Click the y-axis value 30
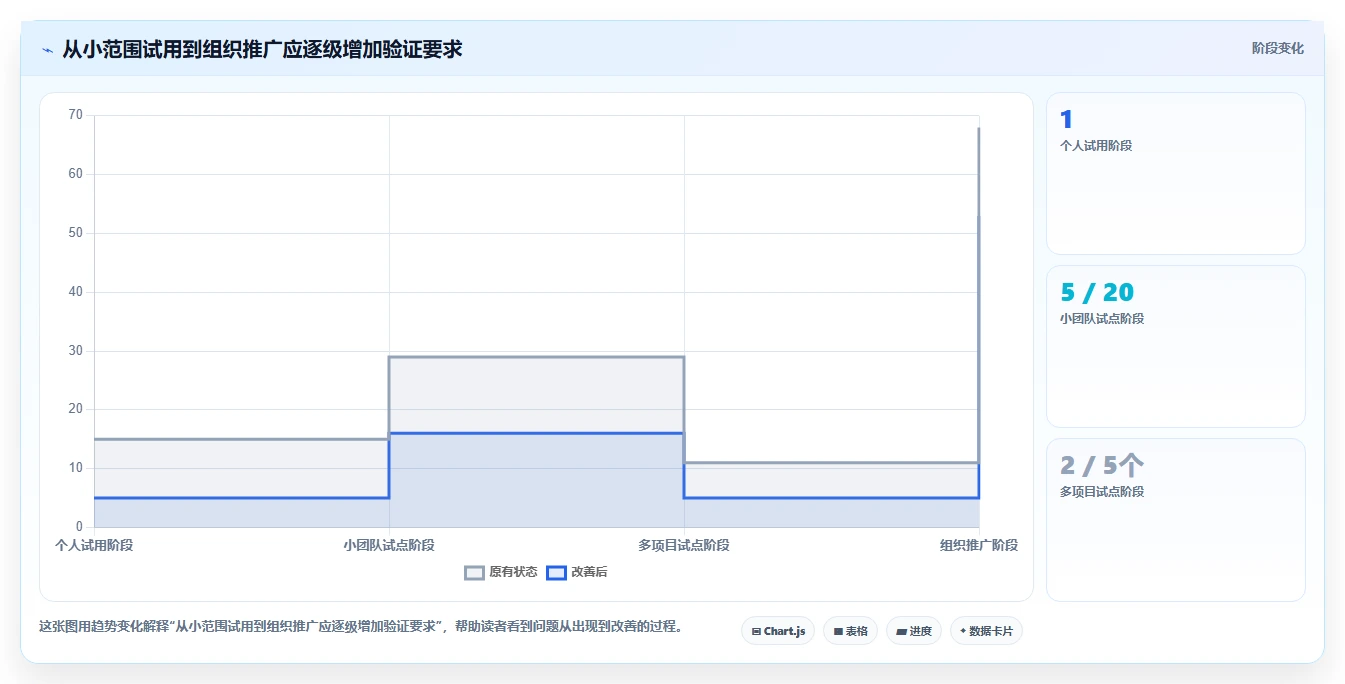1345x684 pixels. pos(76,351)
